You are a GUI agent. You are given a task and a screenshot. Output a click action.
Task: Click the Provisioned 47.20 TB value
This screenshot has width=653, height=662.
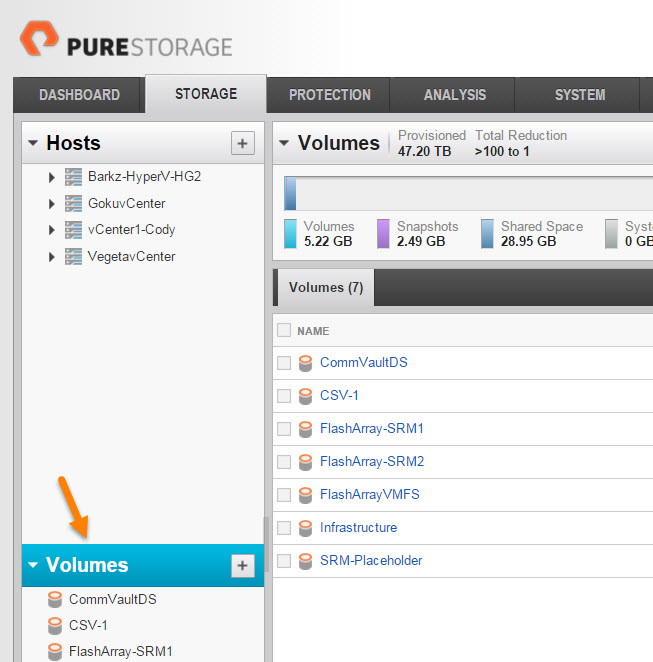pyautogui.click(x=425, y=151)
